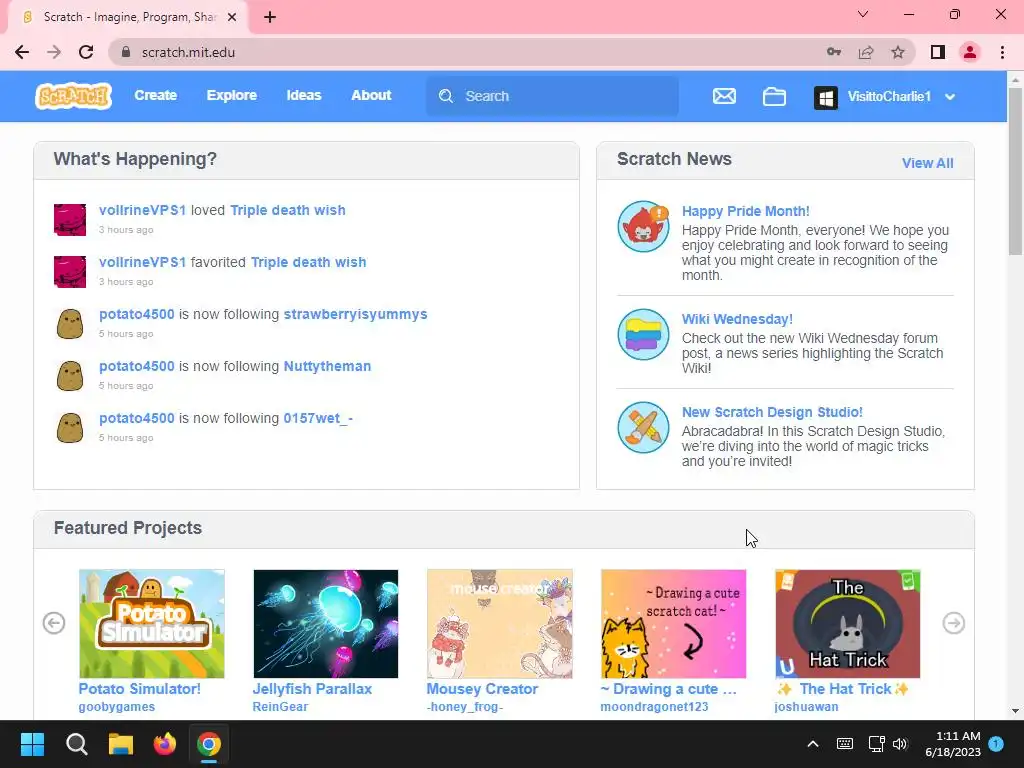Click the avatar beside vollrineVPS1 loved activity
The image size is (1024, 768).
point(70,219)
